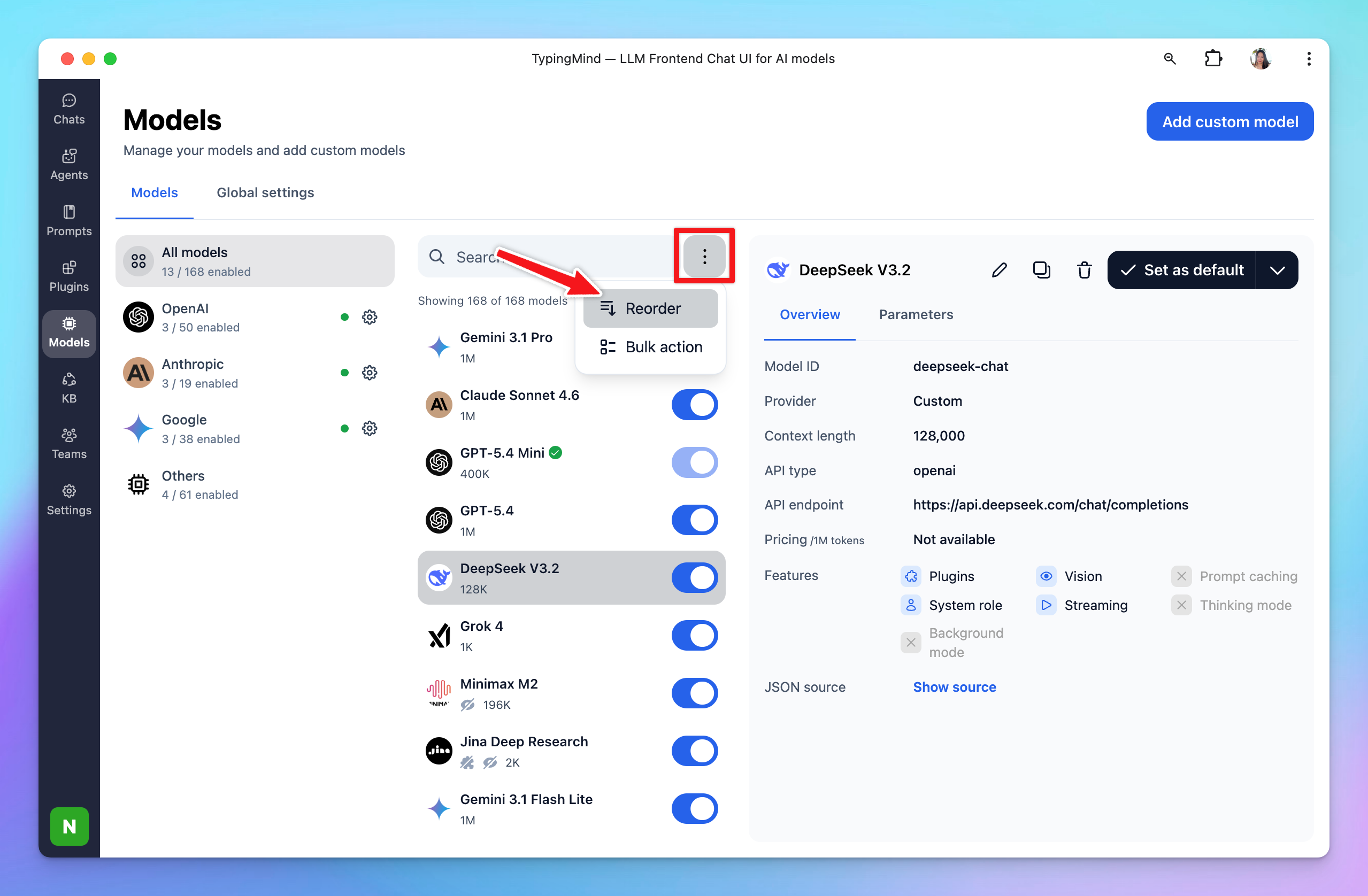Open the browser three-dot menu at top right
The width and height of the screenshot is (1368, 896).
(x=1308, y=59)
